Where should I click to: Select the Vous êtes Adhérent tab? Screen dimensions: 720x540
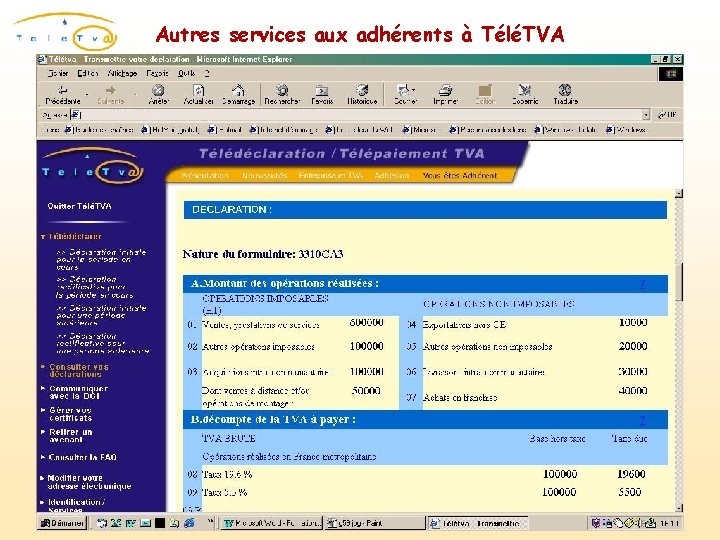(460, 175)
